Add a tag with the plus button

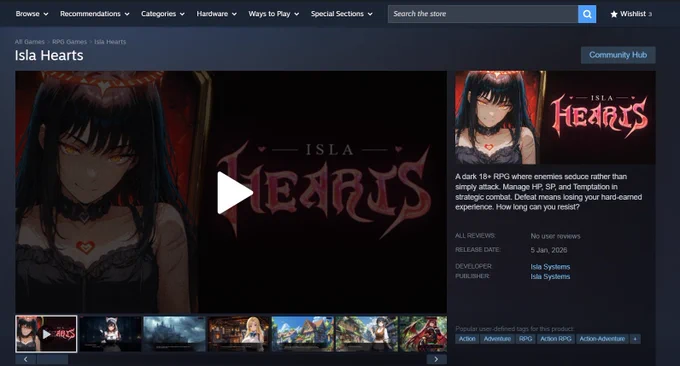tap(635, 339)
